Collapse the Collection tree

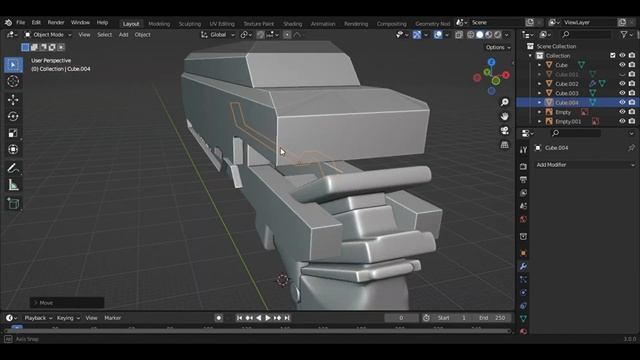tap(531, 56)
